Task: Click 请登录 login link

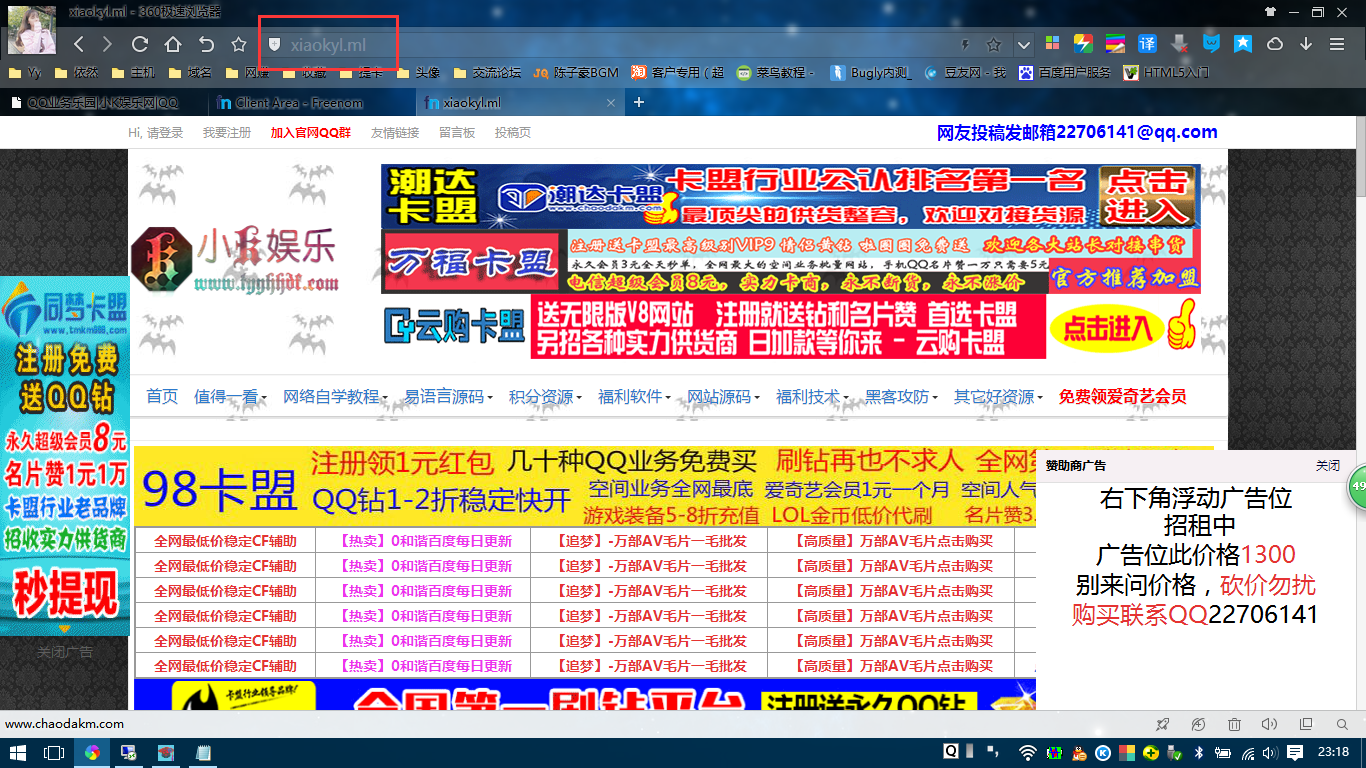Action: tap(164, 132)
